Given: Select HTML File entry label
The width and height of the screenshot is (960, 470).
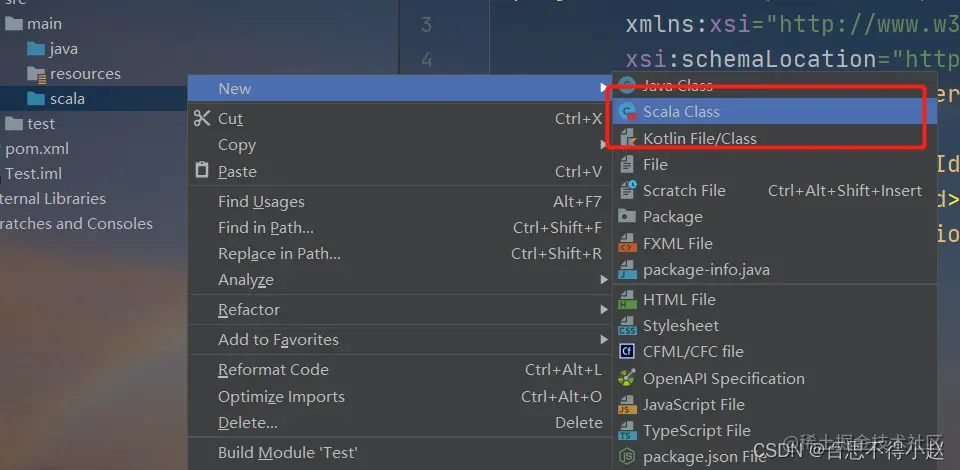Looking at the screenshot, I should point(679,299).
